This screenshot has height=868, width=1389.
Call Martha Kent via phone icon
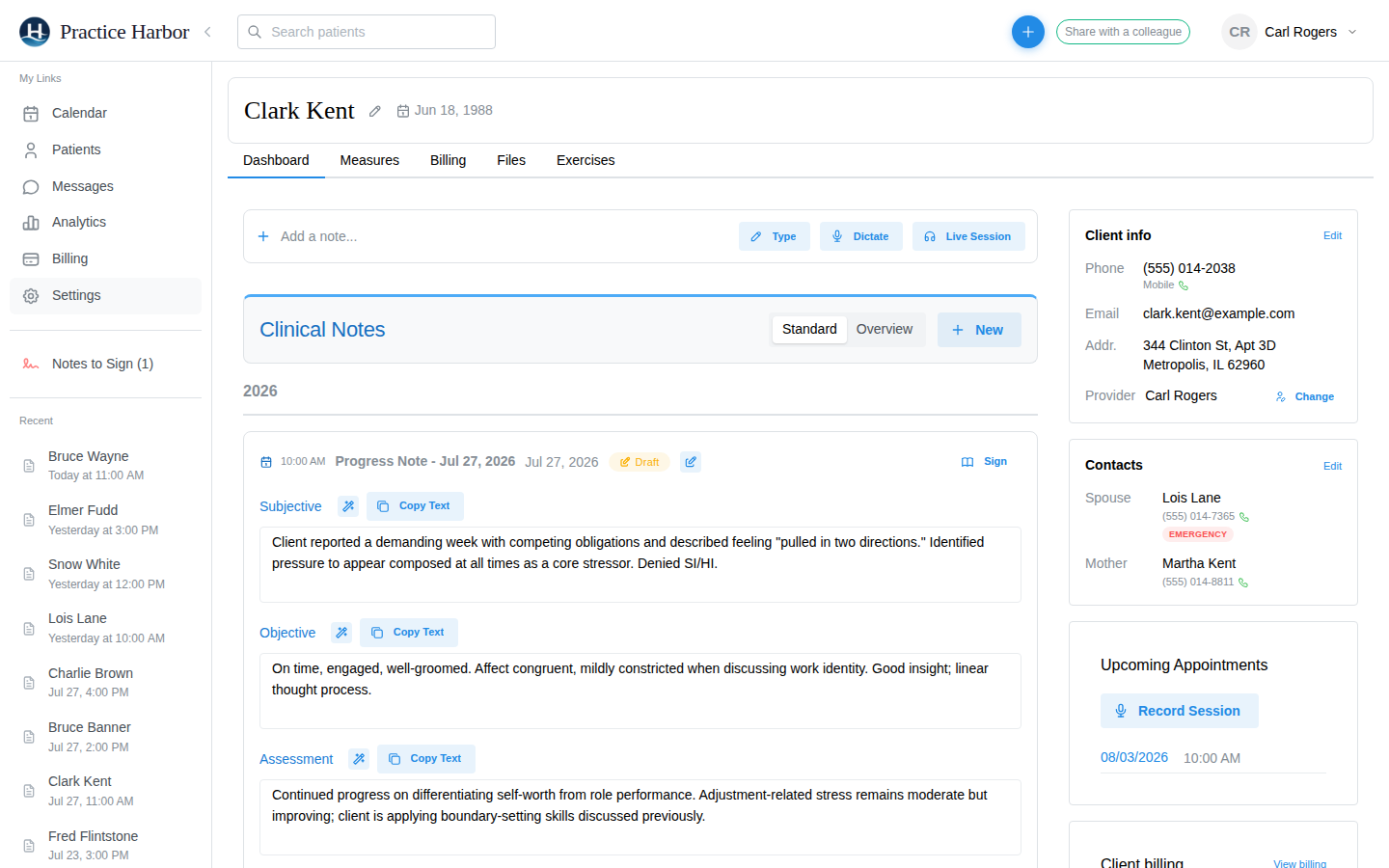pyautogui.click(x=1243, y=583)
